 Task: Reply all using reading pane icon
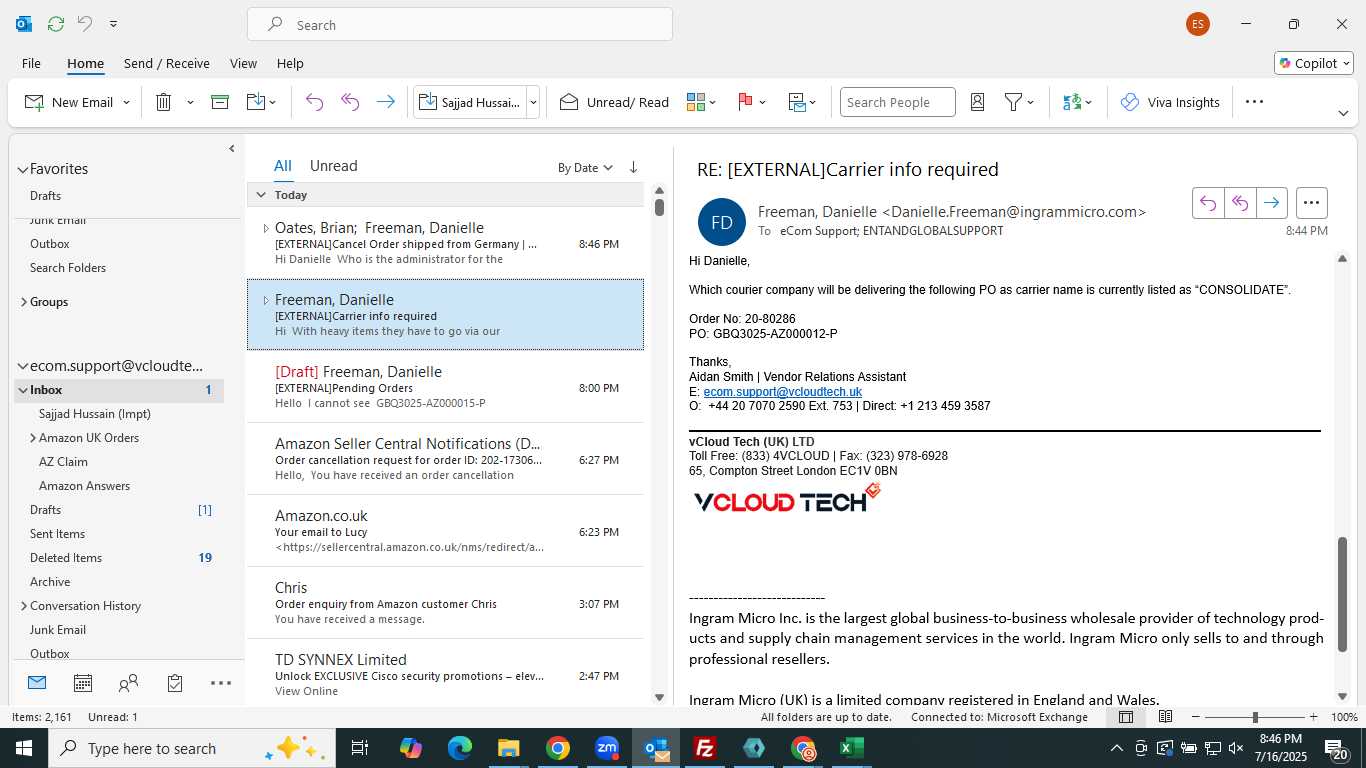point(1240,203)
